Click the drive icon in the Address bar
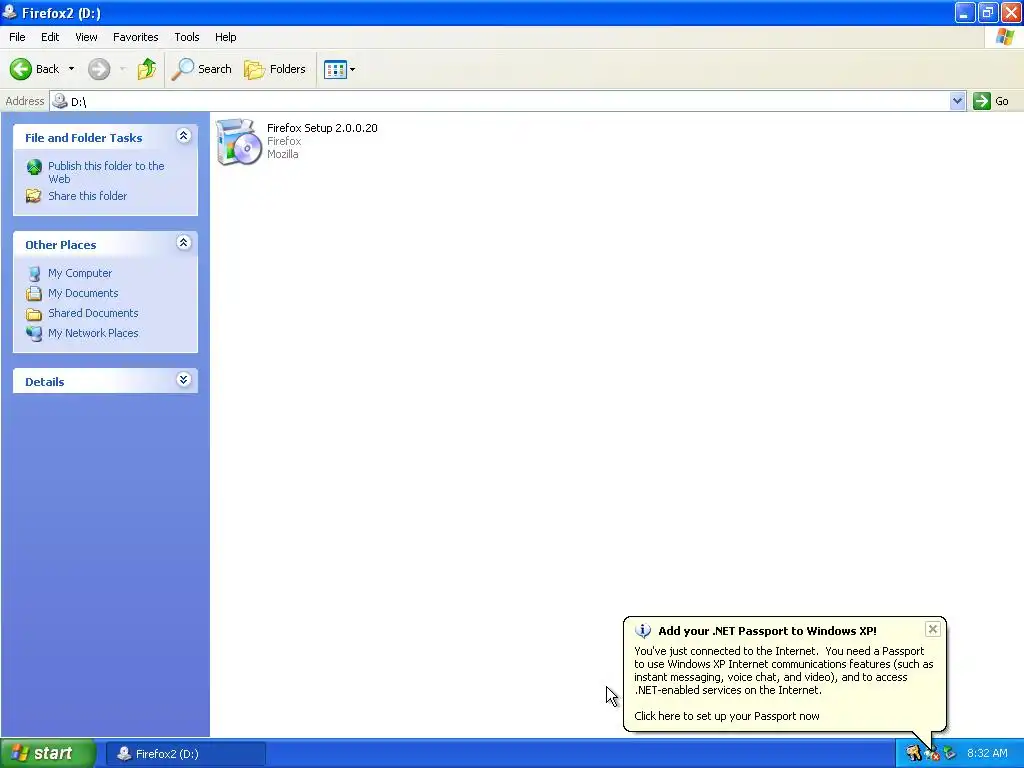The image size is (1024, 768). [x=60, y=101]
